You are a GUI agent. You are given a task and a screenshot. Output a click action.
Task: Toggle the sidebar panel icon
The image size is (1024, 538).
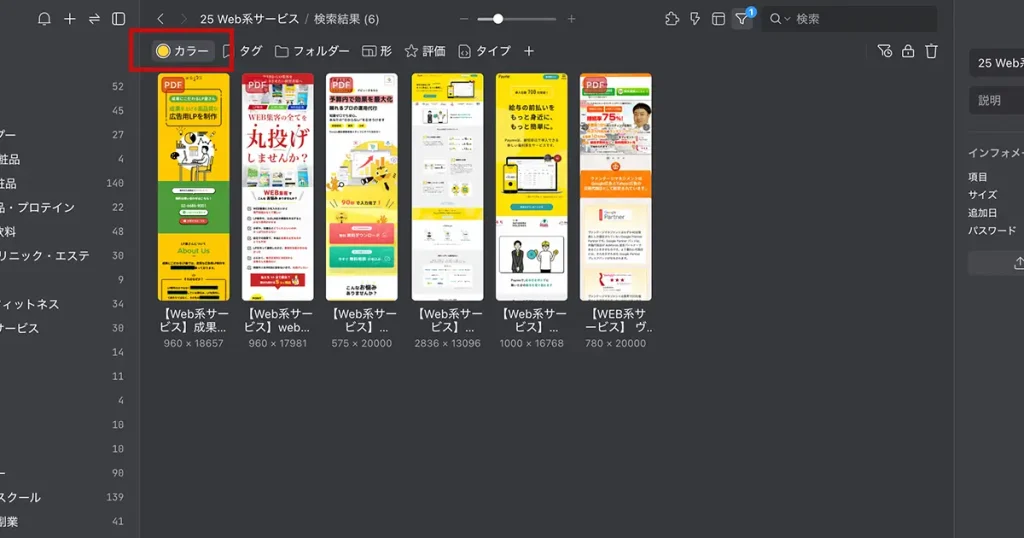click(119, 19)
